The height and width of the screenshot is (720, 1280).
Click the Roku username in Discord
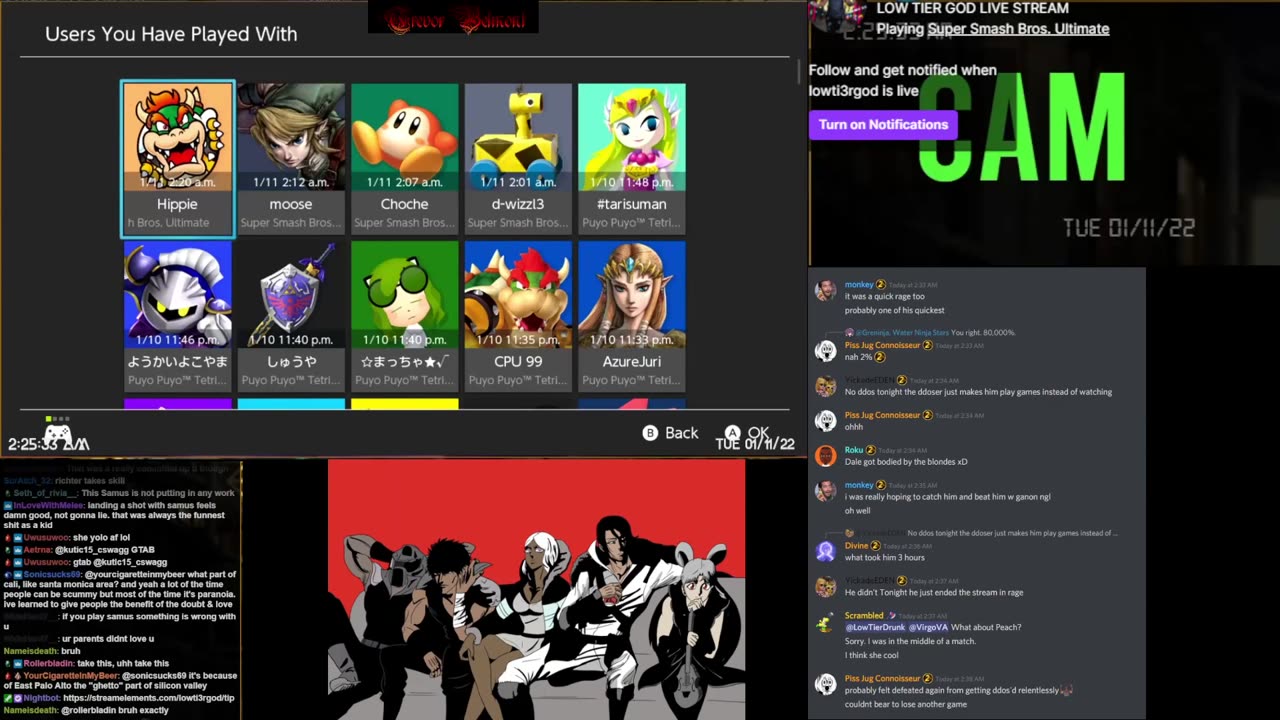(854, 450)
